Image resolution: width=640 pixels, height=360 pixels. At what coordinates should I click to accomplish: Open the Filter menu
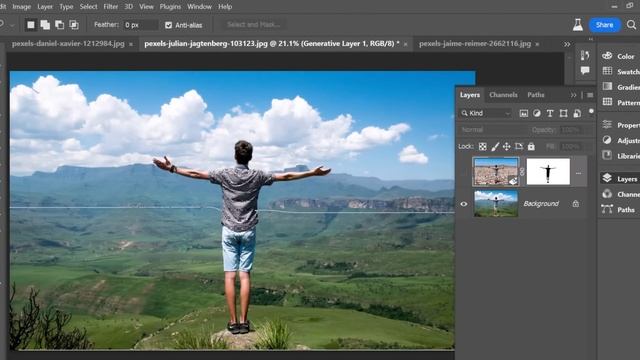pyautogui.click(x=110, y=7)
